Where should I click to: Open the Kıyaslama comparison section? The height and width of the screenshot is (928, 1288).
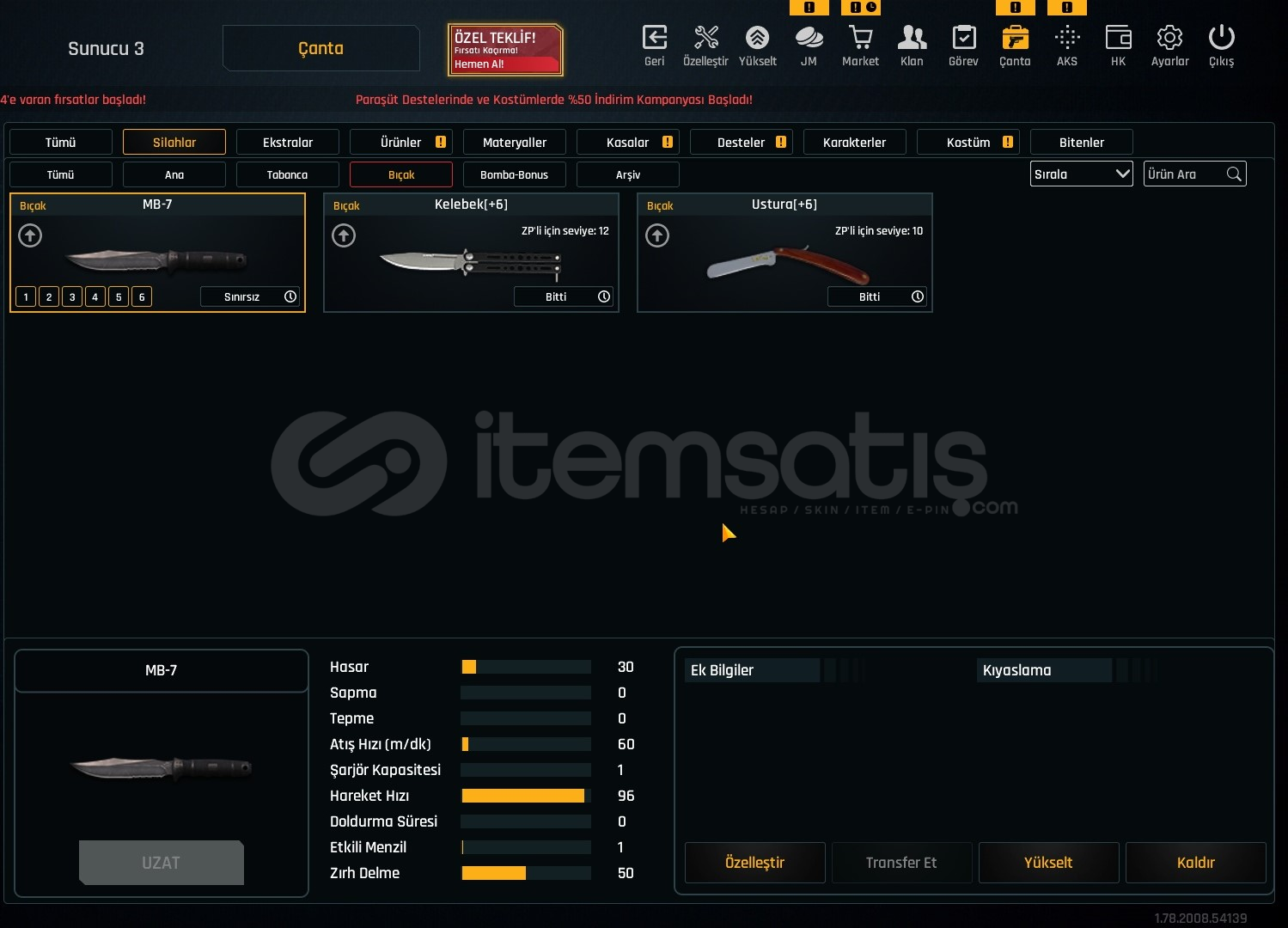tap(1044, 670)
